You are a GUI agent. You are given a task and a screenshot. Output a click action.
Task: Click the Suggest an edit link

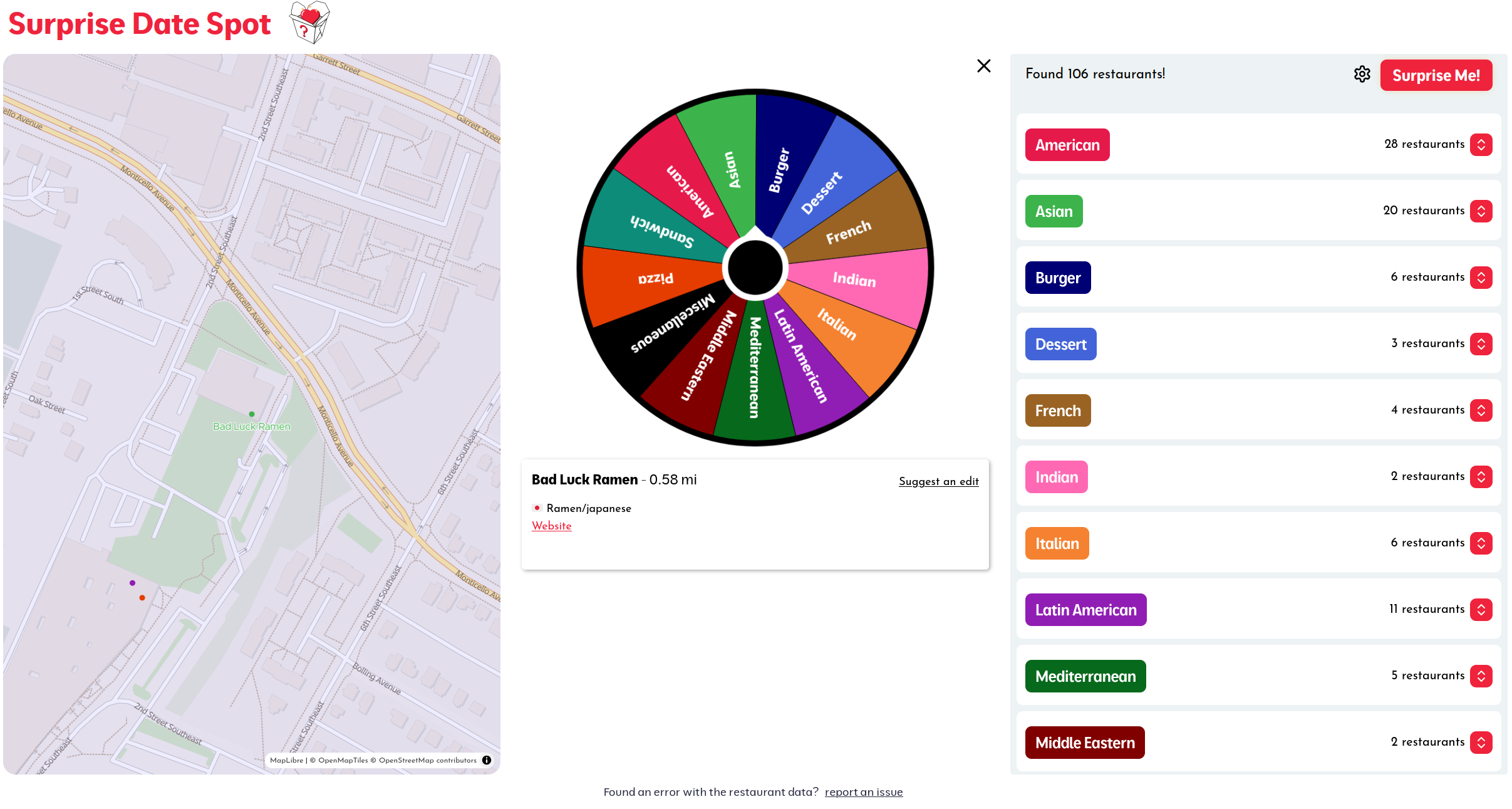938,481
